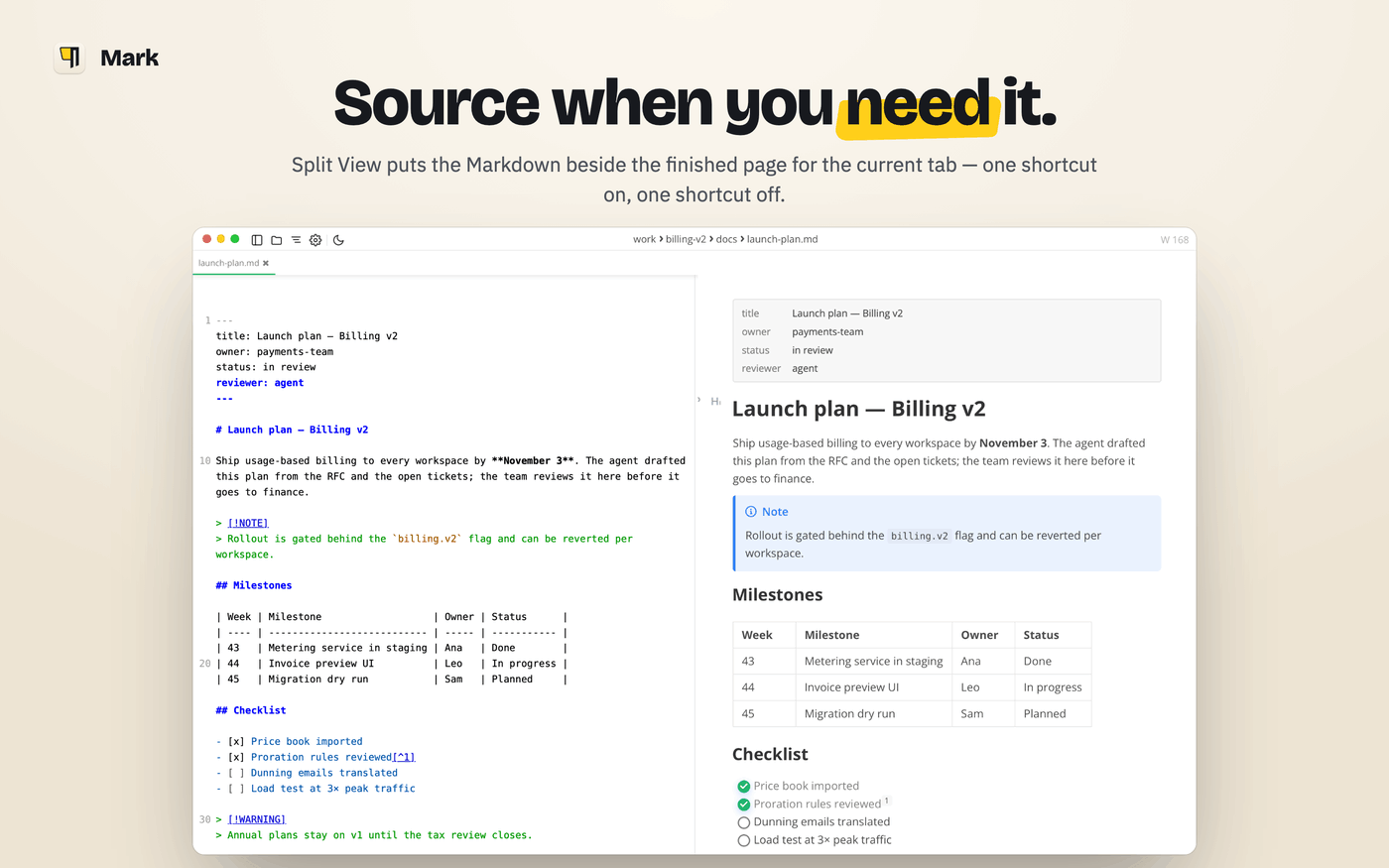Click 'payments-team' value in frontmatter box
This screenshot has height=868, width=1389.
827,332
